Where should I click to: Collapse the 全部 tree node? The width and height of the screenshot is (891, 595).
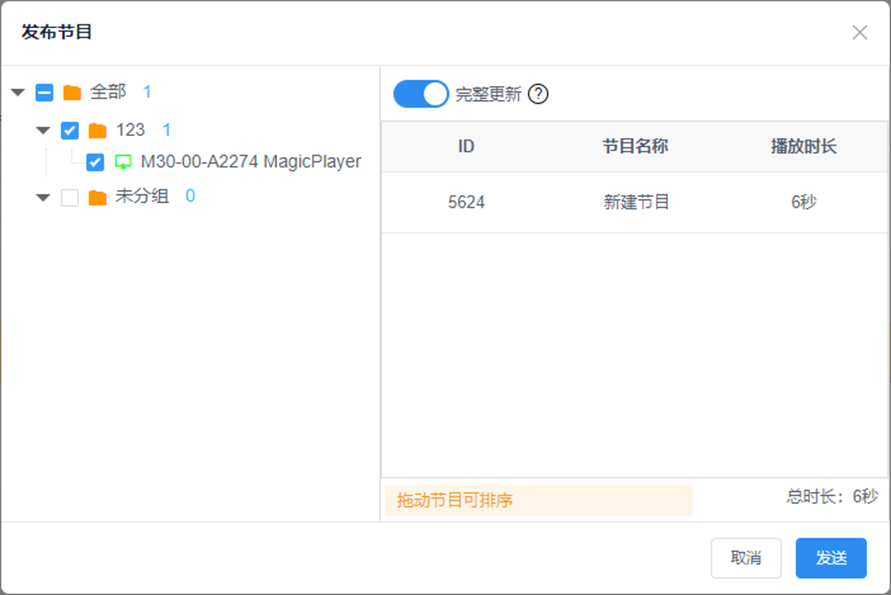click(x=18, y=93)
